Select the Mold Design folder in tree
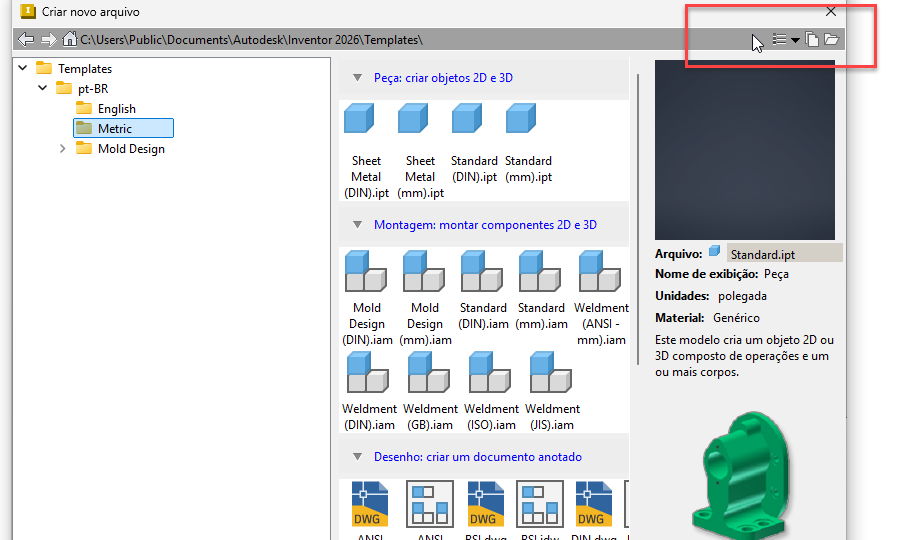The width and height of the screenshot is (908, 540). point(120,149)
